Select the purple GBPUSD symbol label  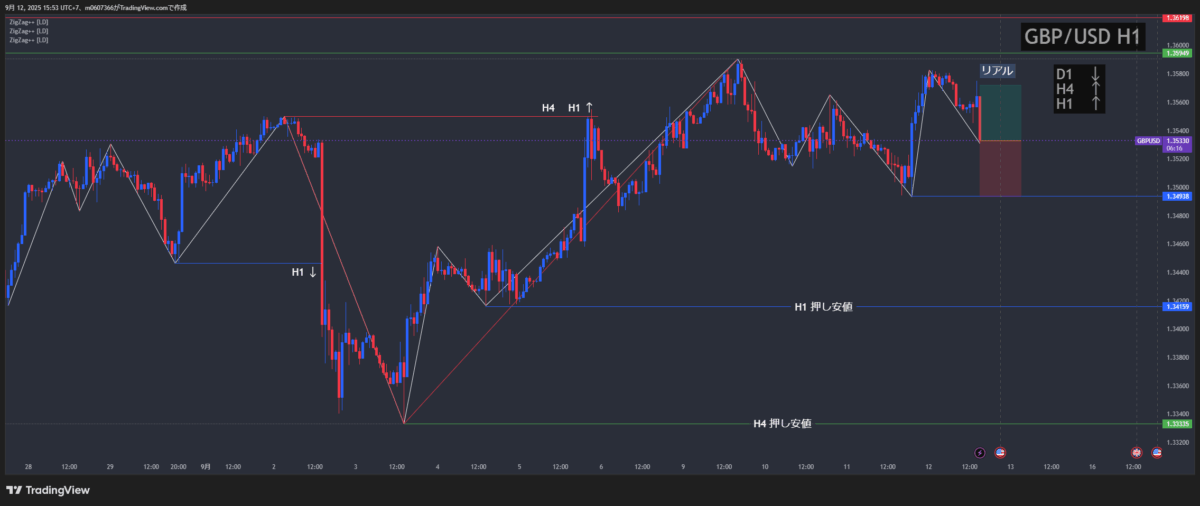click(1148, 141)
